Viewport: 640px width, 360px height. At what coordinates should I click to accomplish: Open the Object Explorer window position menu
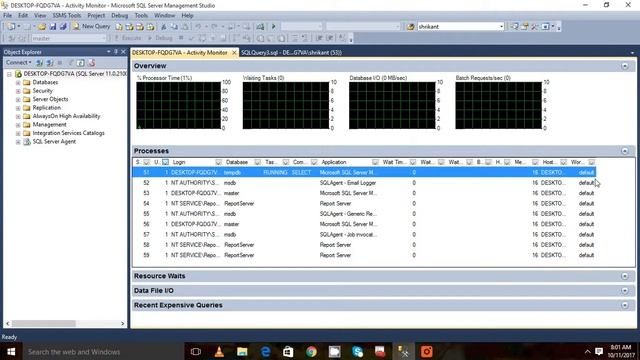tap(109, 52)
